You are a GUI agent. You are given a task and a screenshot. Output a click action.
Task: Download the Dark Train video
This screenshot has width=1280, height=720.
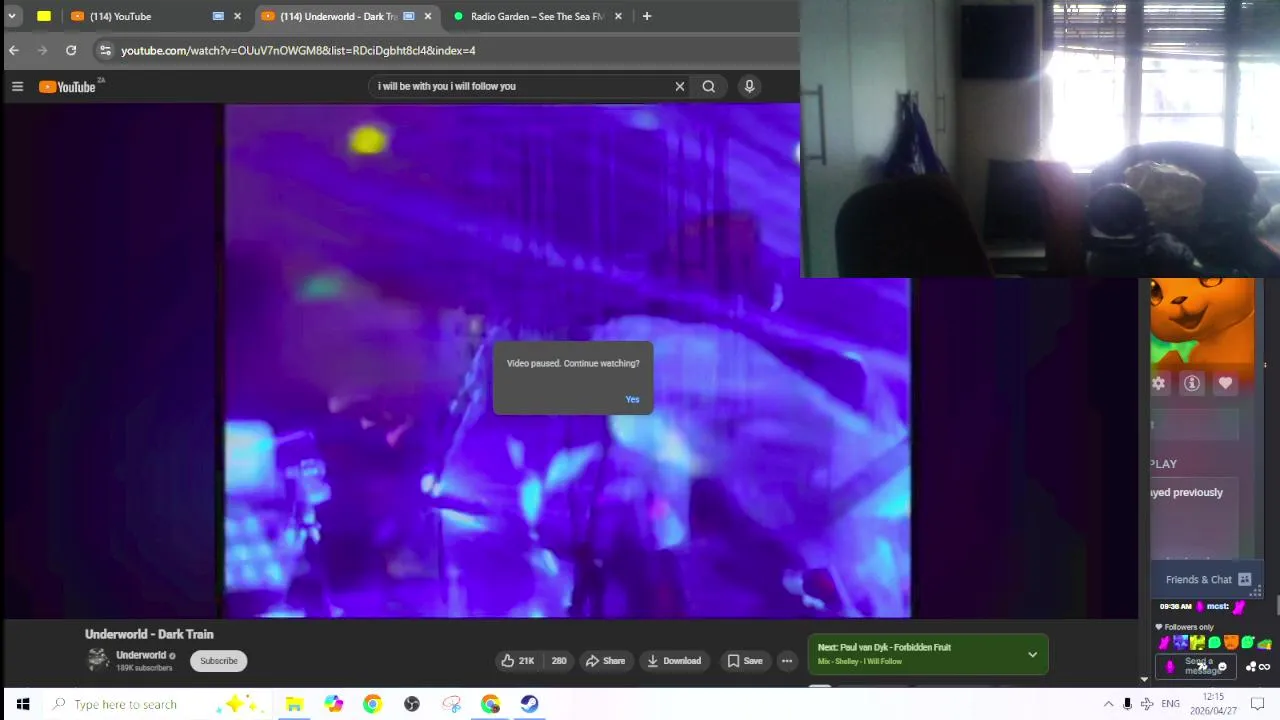(674, 661)
